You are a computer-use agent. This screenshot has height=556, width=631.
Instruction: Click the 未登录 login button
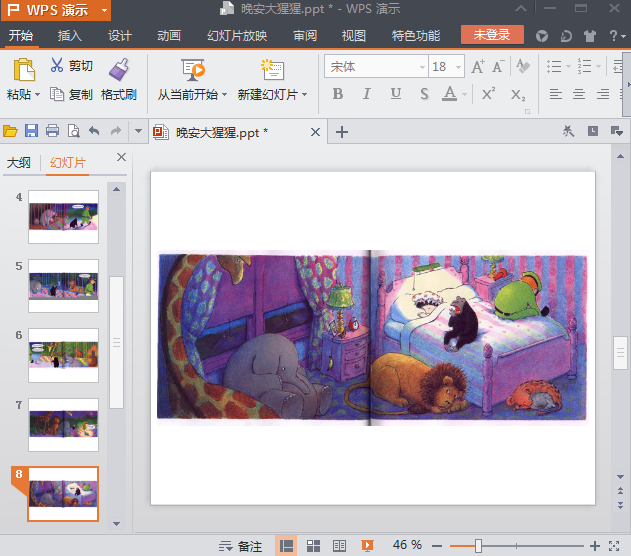click(492, 35)
